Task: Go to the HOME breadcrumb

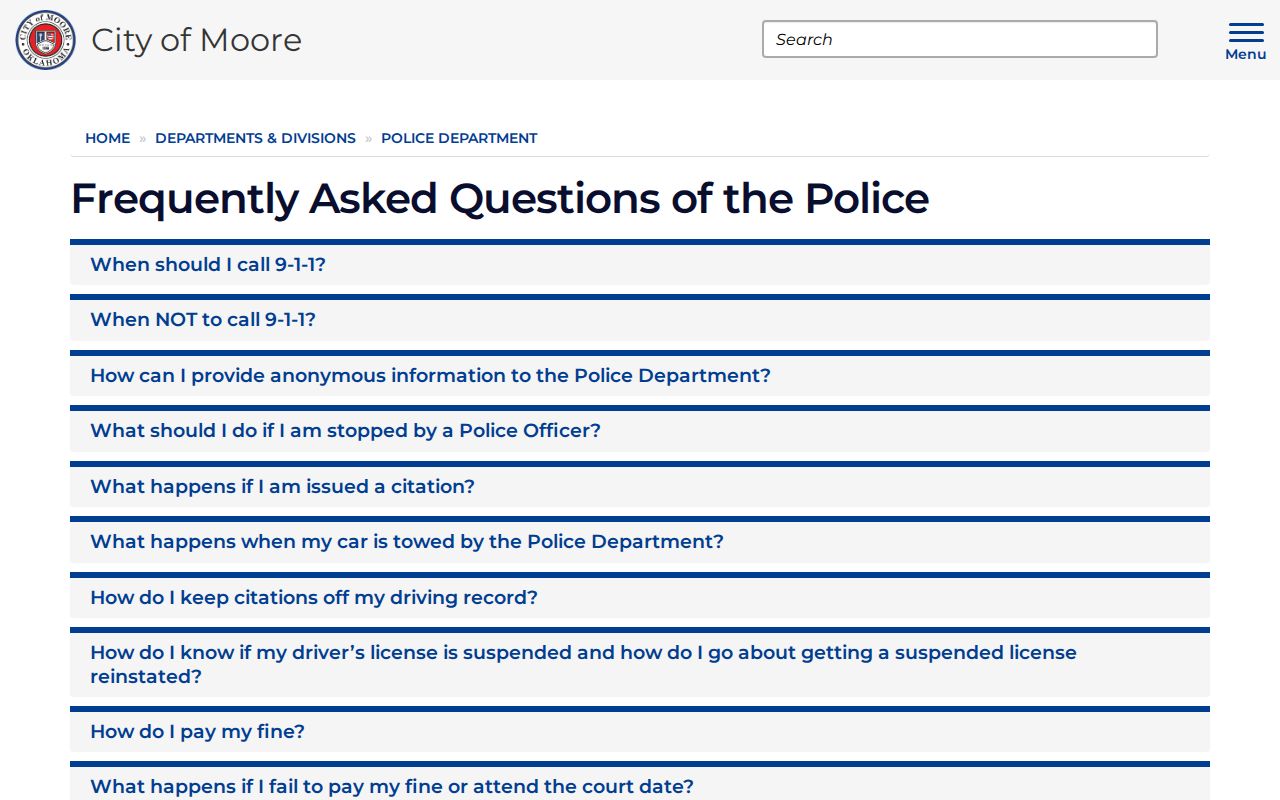Action: tap(107, 138)
